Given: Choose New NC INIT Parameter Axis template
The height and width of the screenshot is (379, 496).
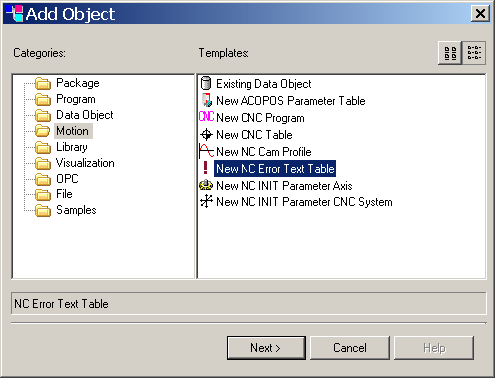Looking at the screenshot, I should pyautogui.click(x=284, y=186).
